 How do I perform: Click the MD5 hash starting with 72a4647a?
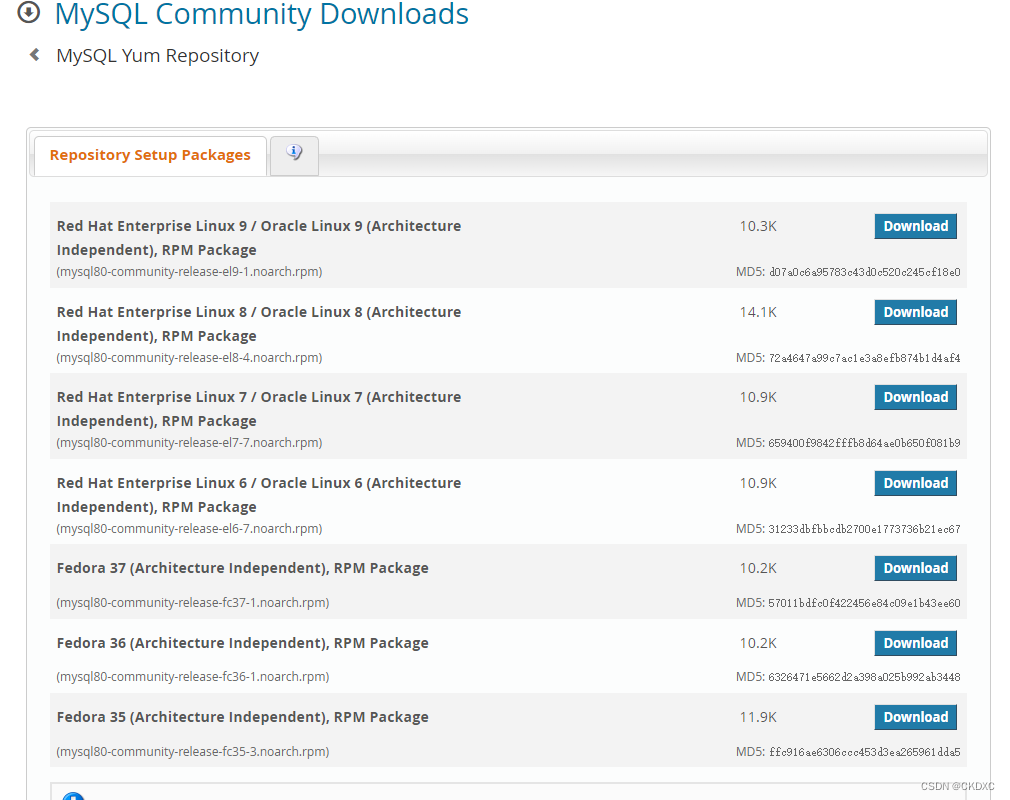pyautogui.click(x=864, y=358)
